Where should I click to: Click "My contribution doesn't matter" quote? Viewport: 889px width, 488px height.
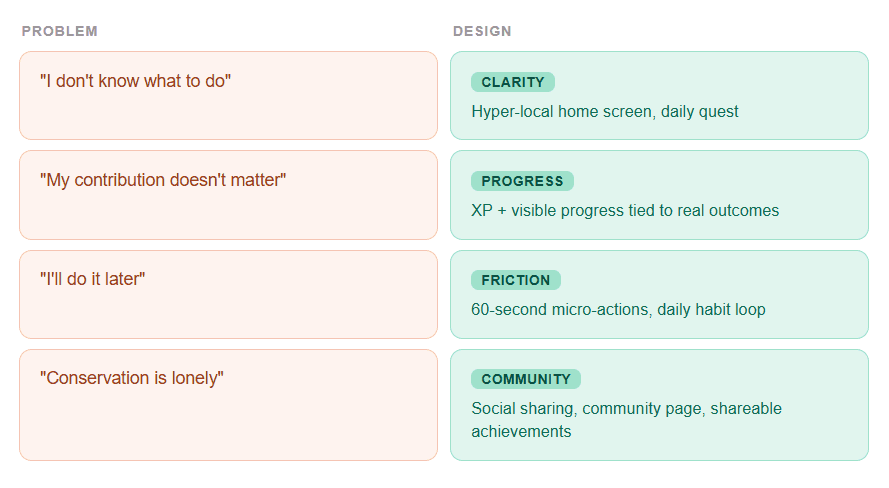163,180
